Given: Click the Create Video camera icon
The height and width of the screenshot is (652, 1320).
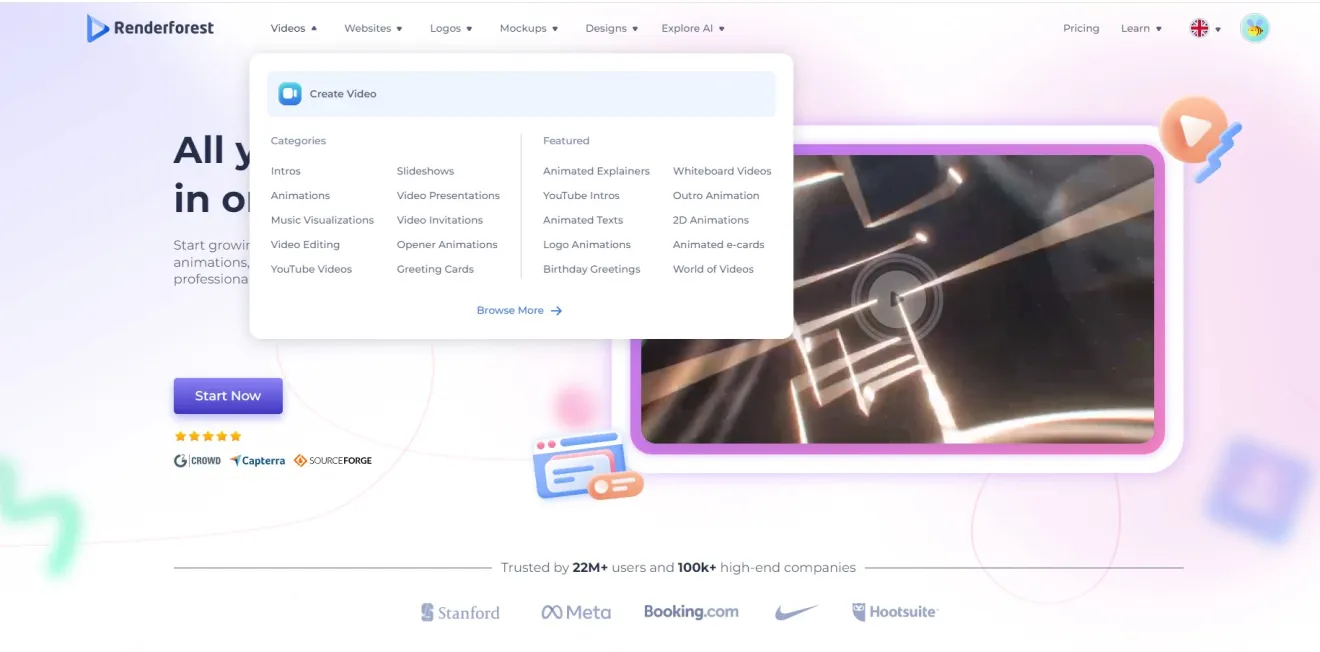Looking at the screenshot, I should coord(290,93).
